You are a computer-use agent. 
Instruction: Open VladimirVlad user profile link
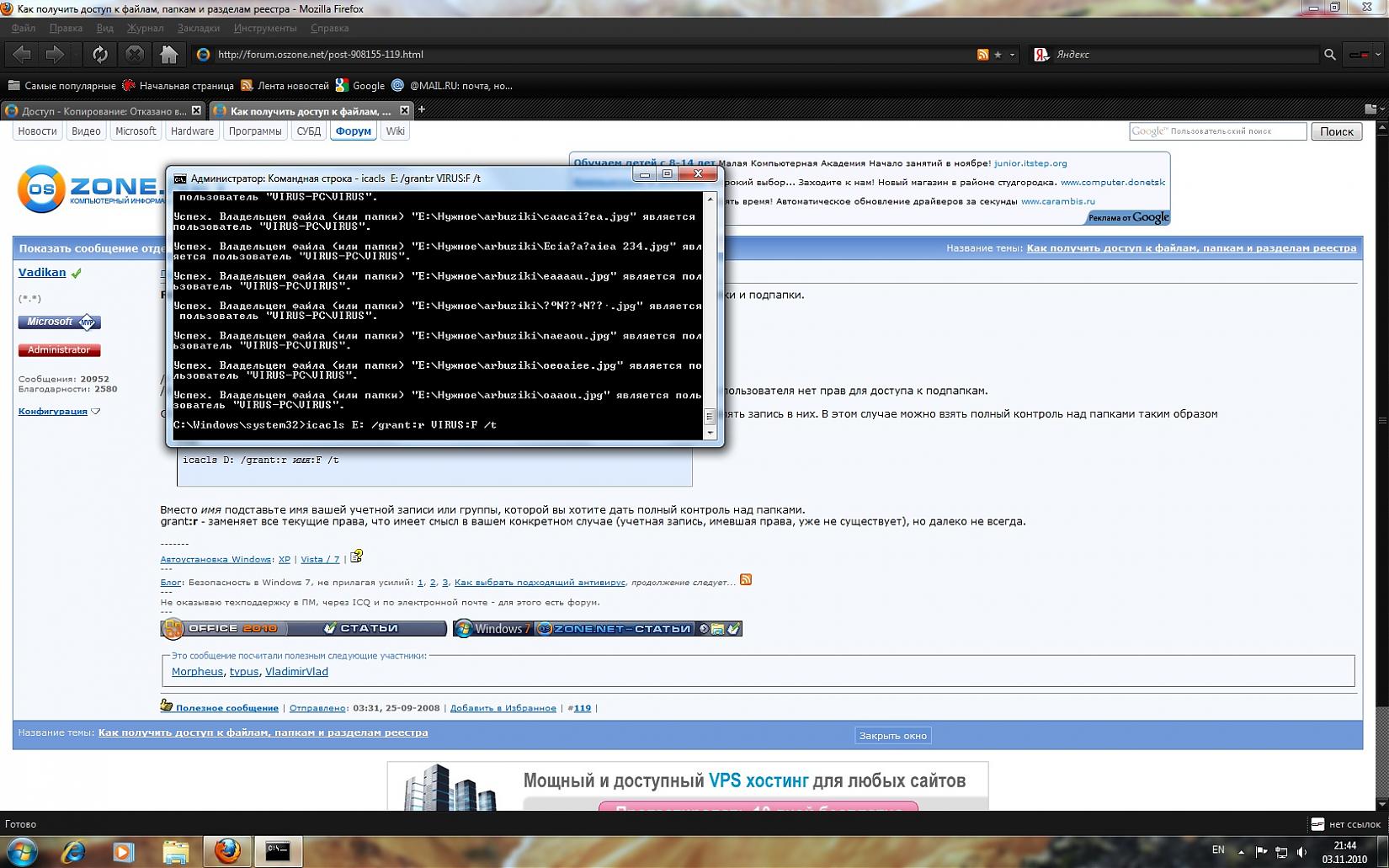(296, 672)
